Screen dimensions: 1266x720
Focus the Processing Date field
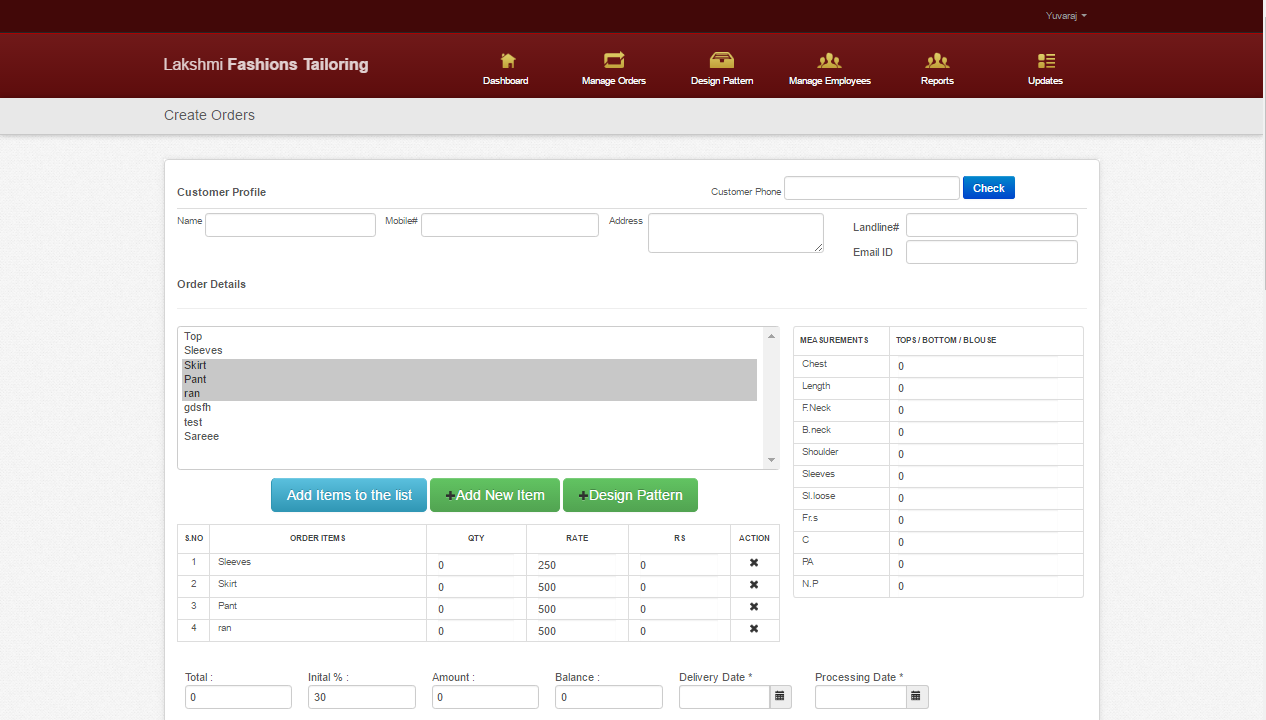861,697
